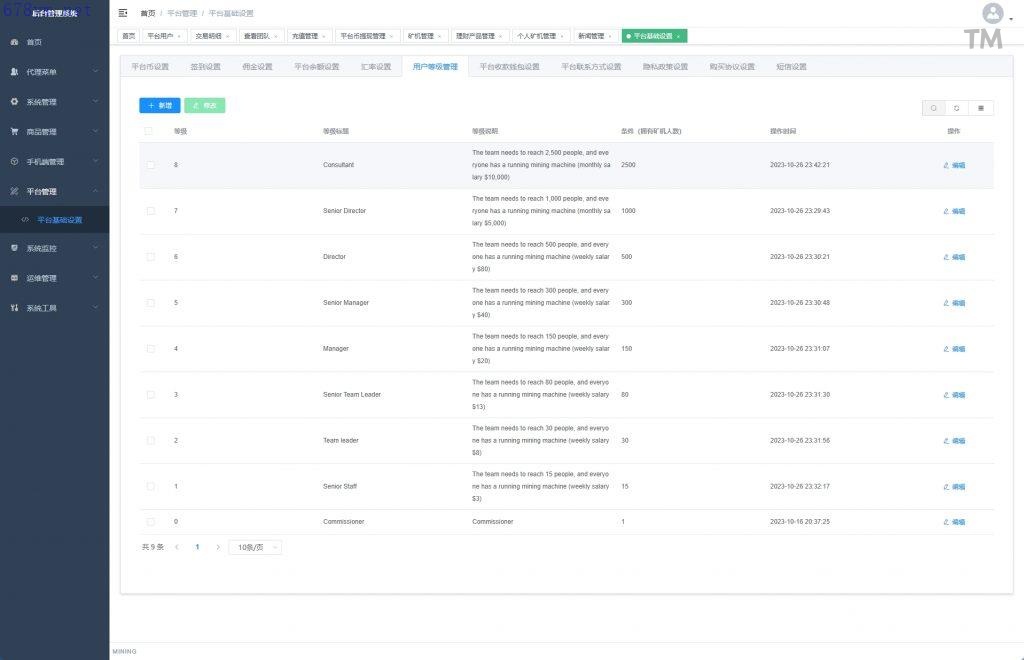Click the user avatar icon at top right
1024x660 pixels.
(x=992, y=13)
